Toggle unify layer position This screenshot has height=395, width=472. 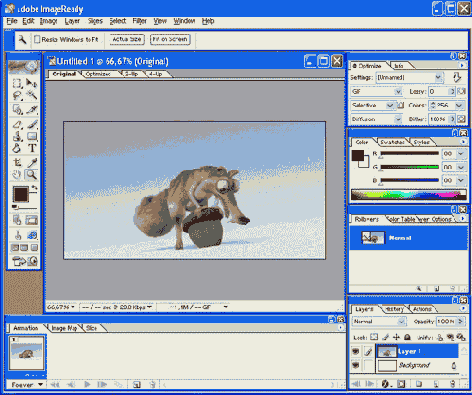point(440,337)
